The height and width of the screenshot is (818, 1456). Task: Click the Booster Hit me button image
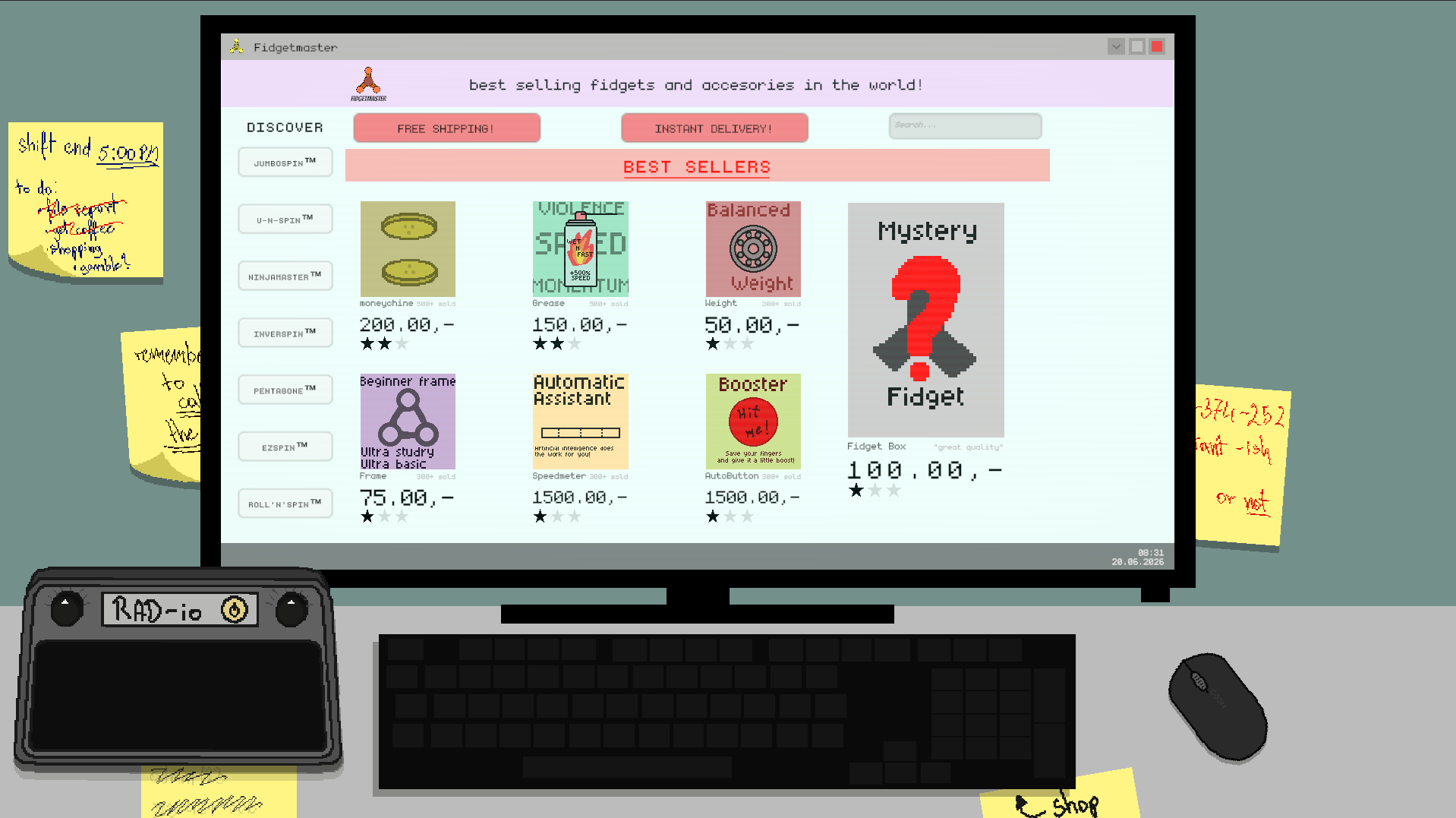tap(753, 422)
